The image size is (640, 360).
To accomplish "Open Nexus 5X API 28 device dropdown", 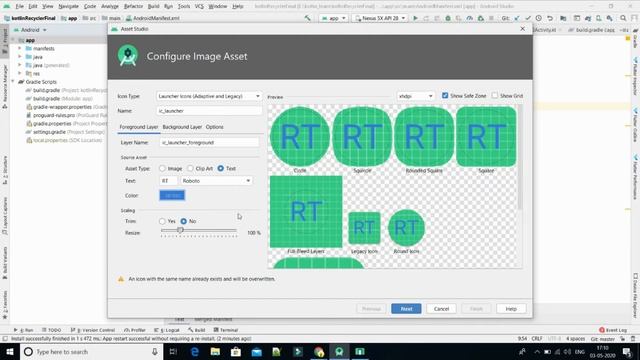I will point(379,18).
